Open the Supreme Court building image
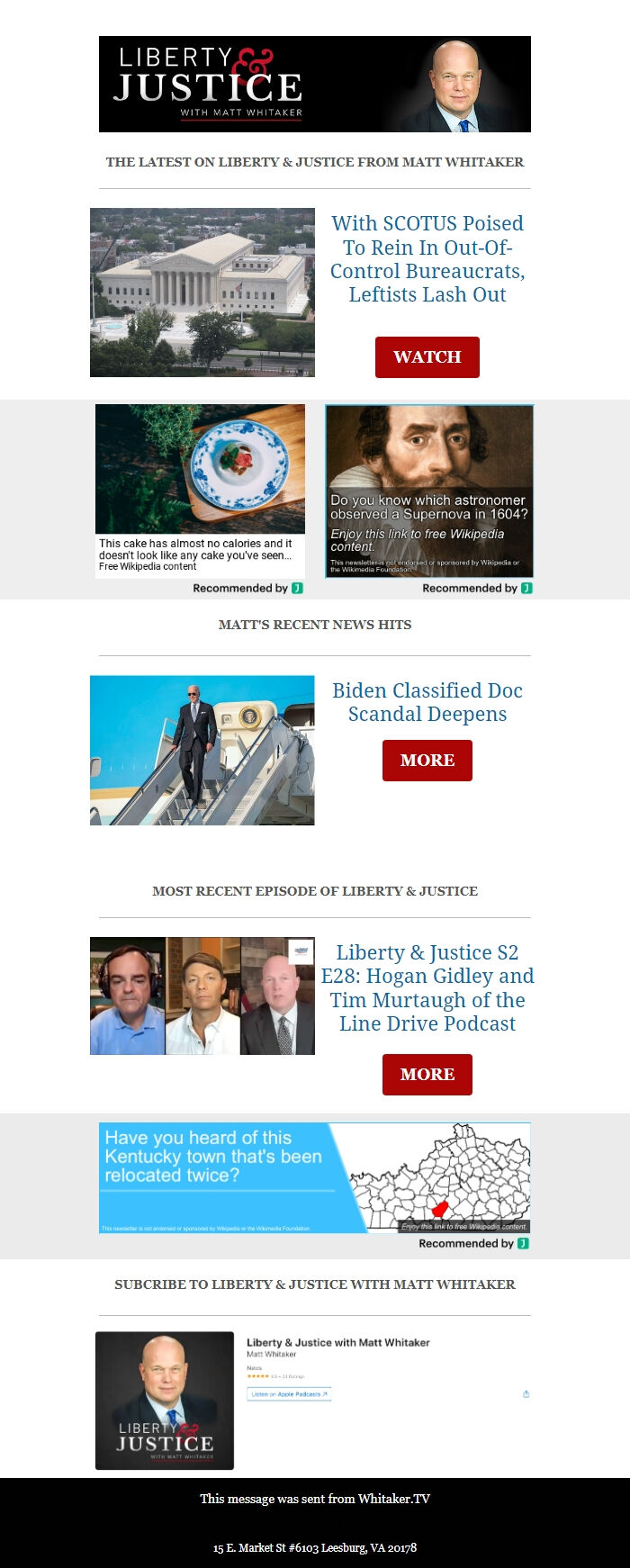The image size is (630, 1568). 202,293
